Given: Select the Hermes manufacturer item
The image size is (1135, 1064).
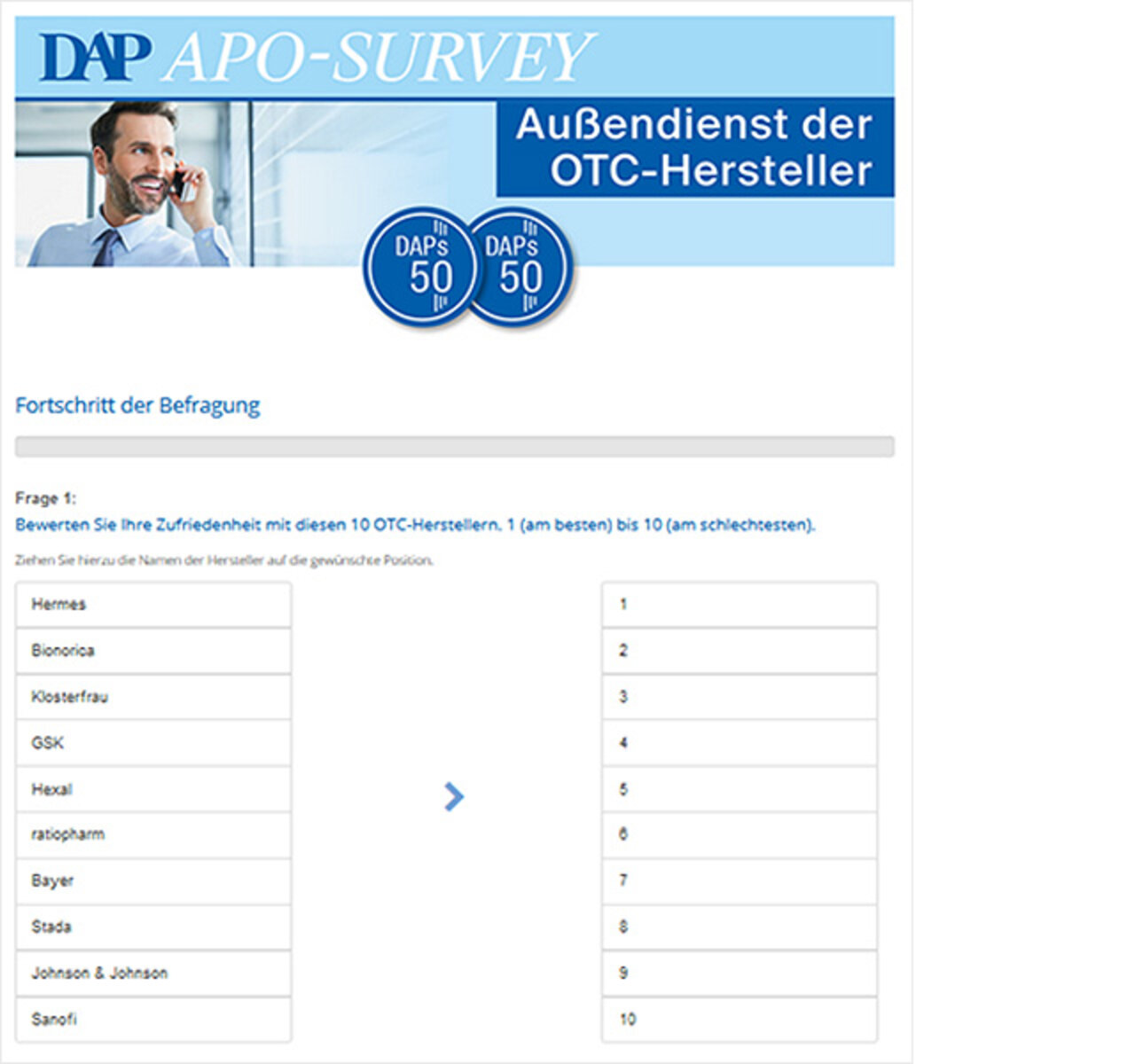Looking at the screenshot, I should (153, 605).
